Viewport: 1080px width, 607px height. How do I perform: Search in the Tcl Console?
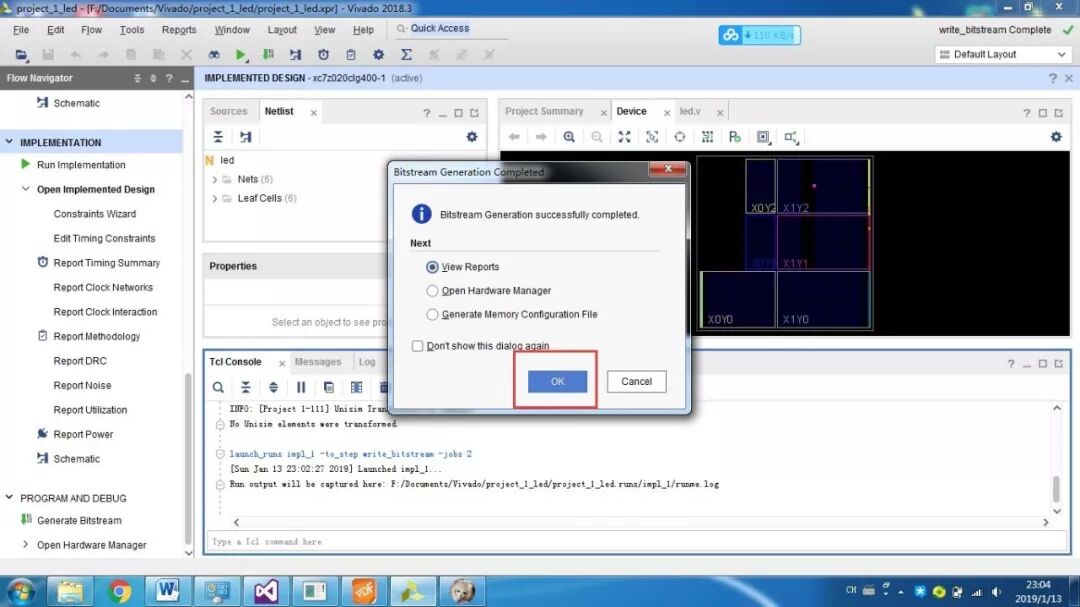point(218,387)
